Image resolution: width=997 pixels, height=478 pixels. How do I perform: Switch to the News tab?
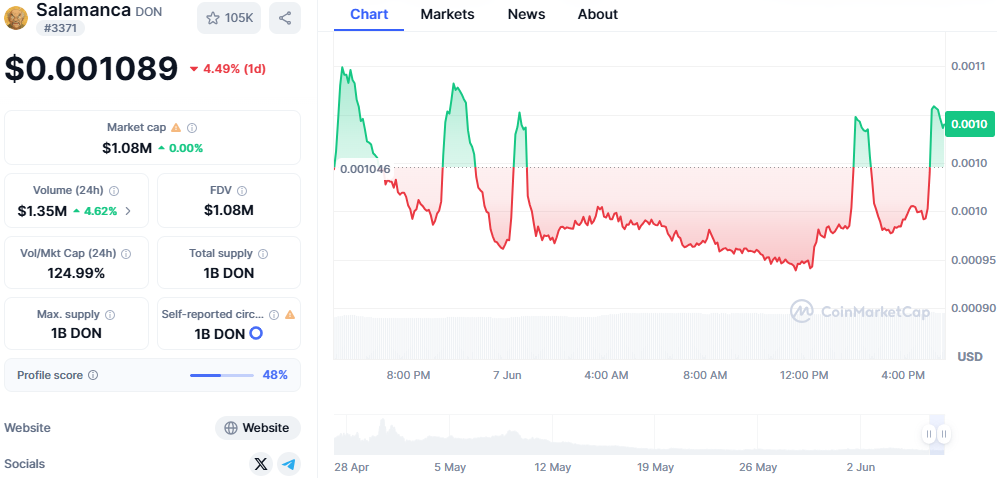coord(526,14)
